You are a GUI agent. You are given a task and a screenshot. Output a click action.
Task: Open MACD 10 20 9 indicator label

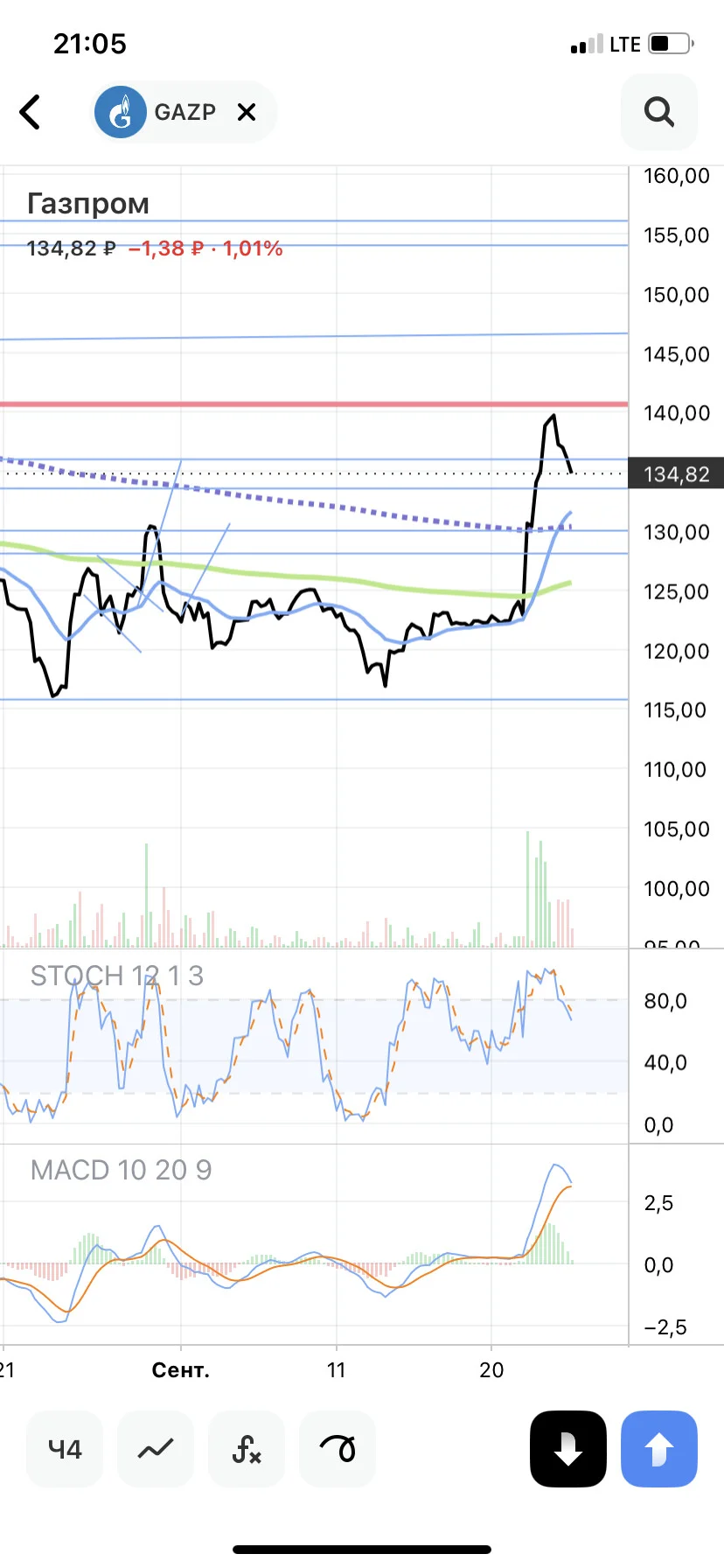click(x=121, y=1170)
